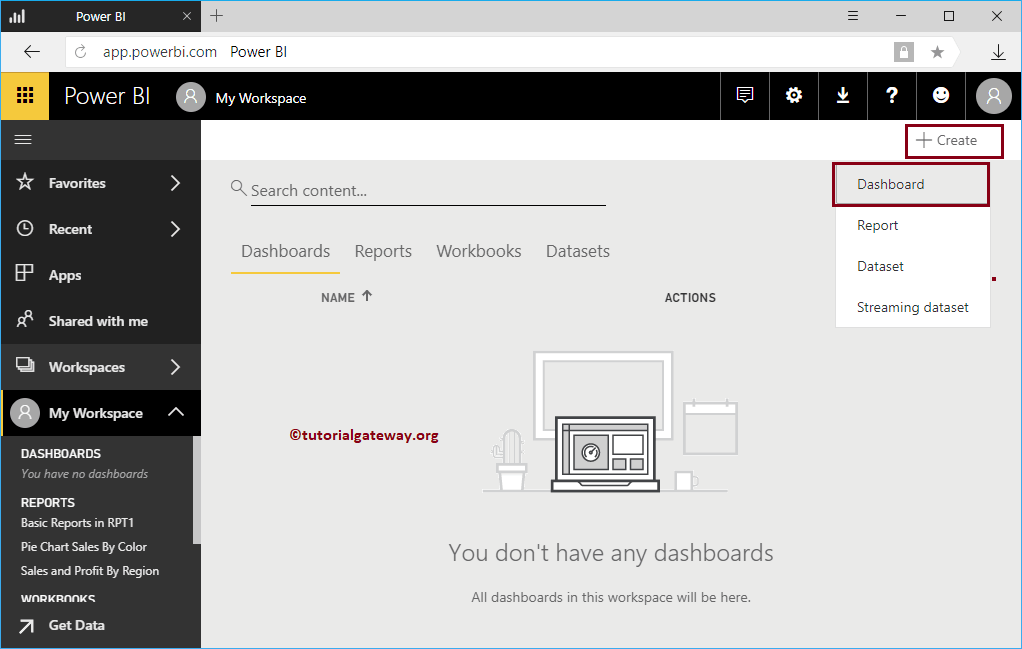The image size is (1022, 649).
Task: Open notifications icon in header
Action: tap(744, 96)
